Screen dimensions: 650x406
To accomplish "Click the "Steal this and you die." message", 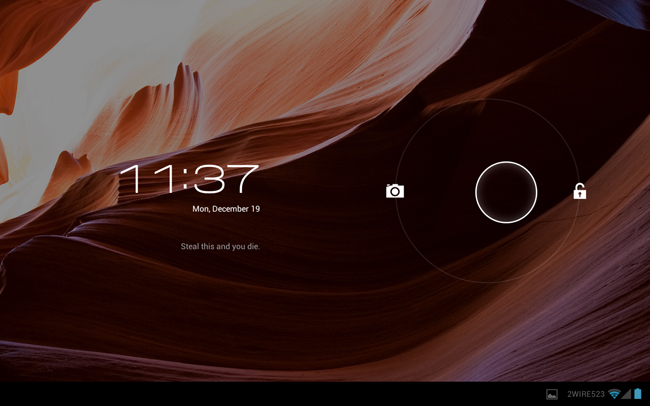I will click(220, 246).
